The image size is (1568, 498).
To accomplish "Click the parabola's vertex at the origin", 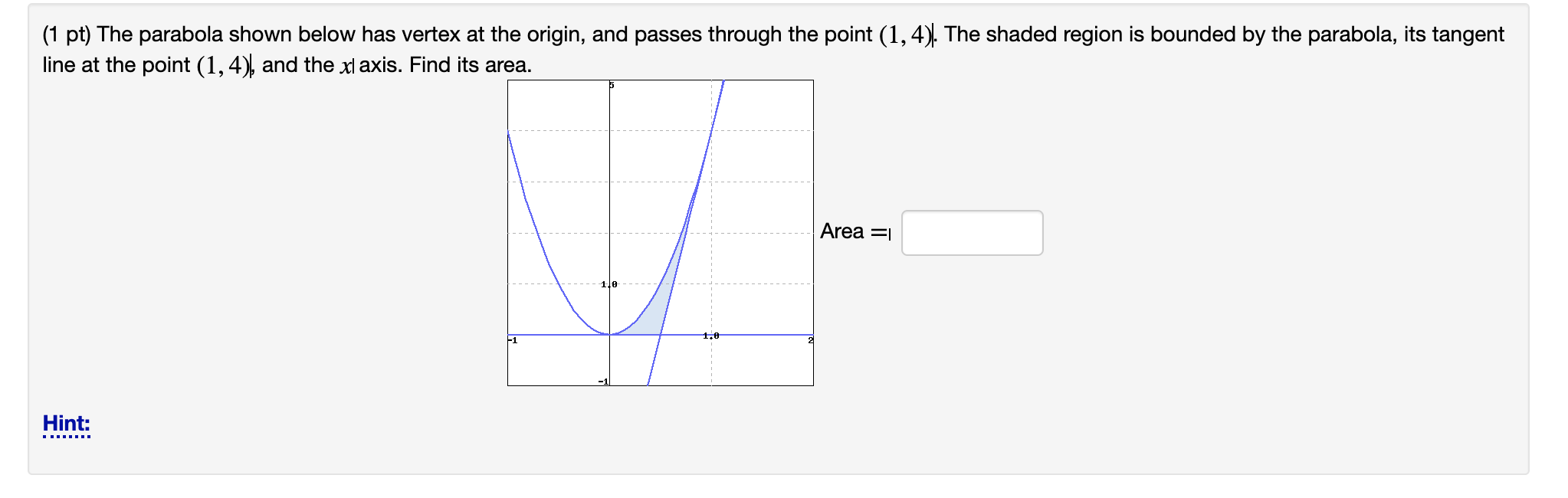I will coord(610,334).
